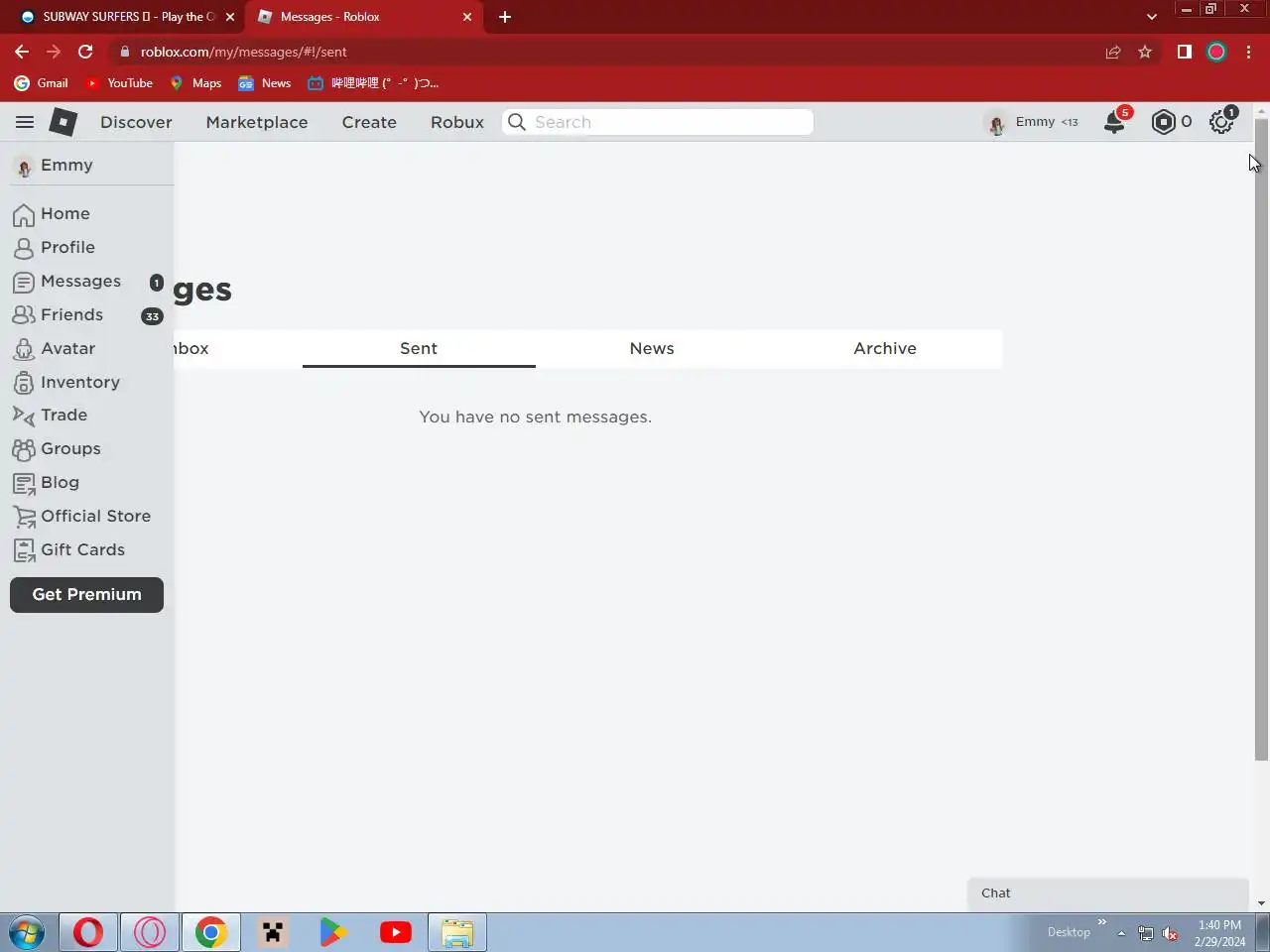Click the browser back arrow

22,52
